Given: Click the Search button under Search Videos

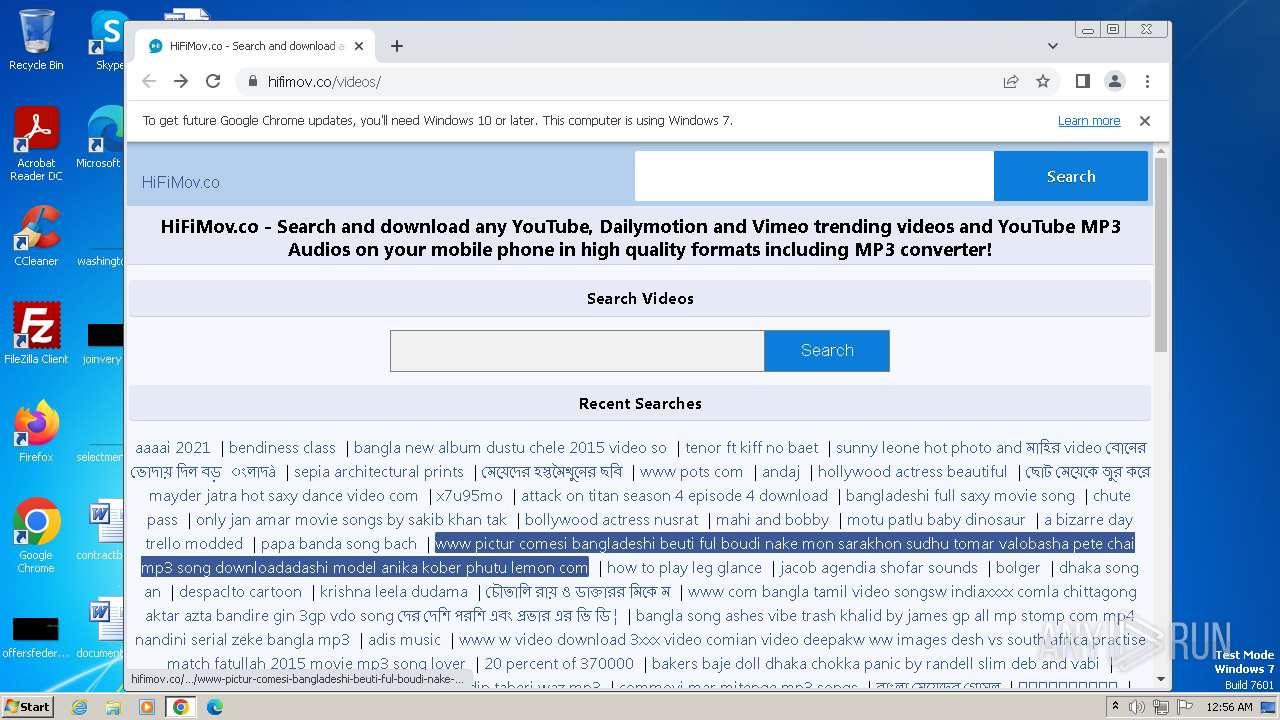Looking at the screenshot, I should (827, 351).
